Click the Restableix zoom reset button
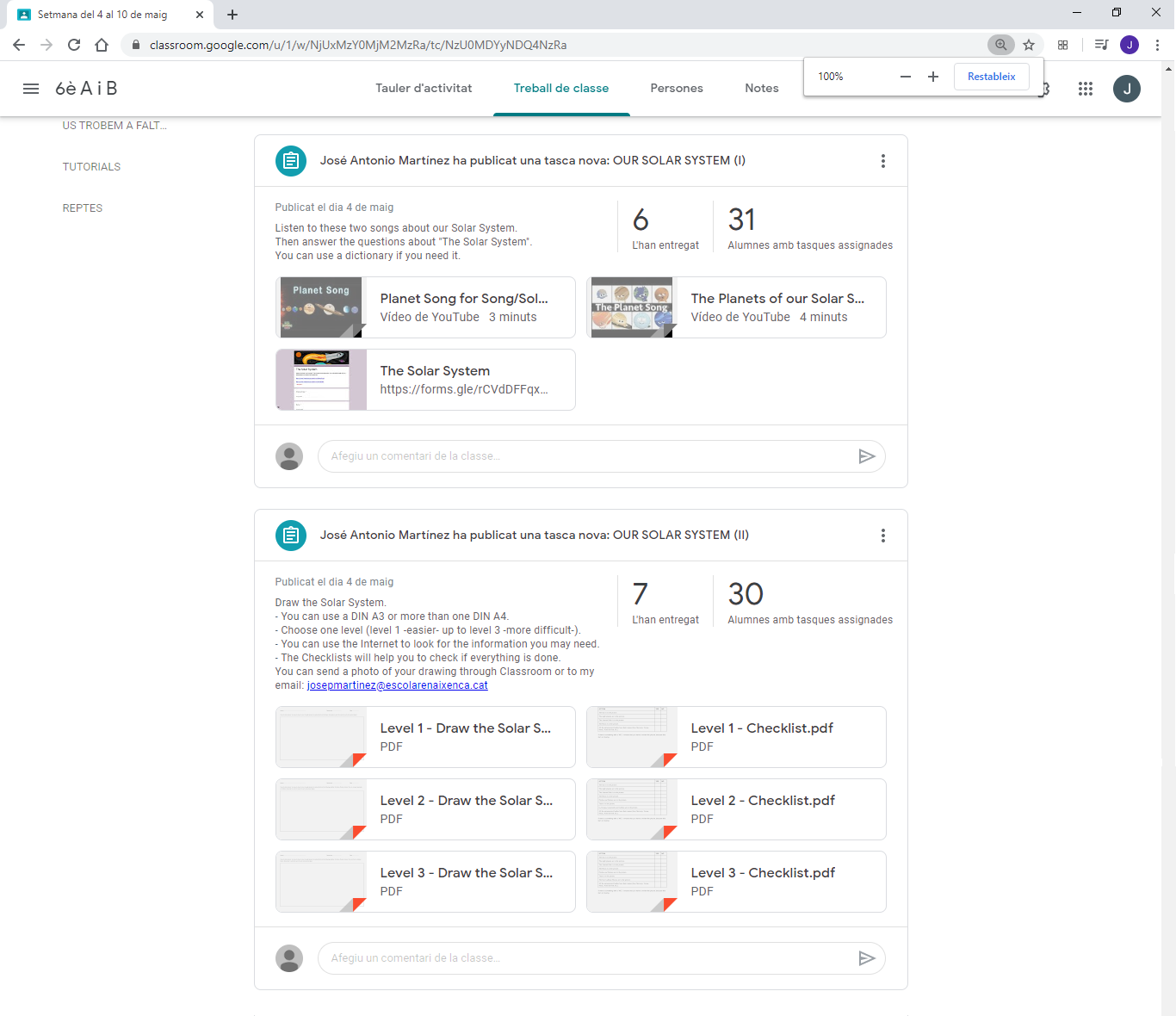Screen dimensions: 1176x1016 point(991,77)
